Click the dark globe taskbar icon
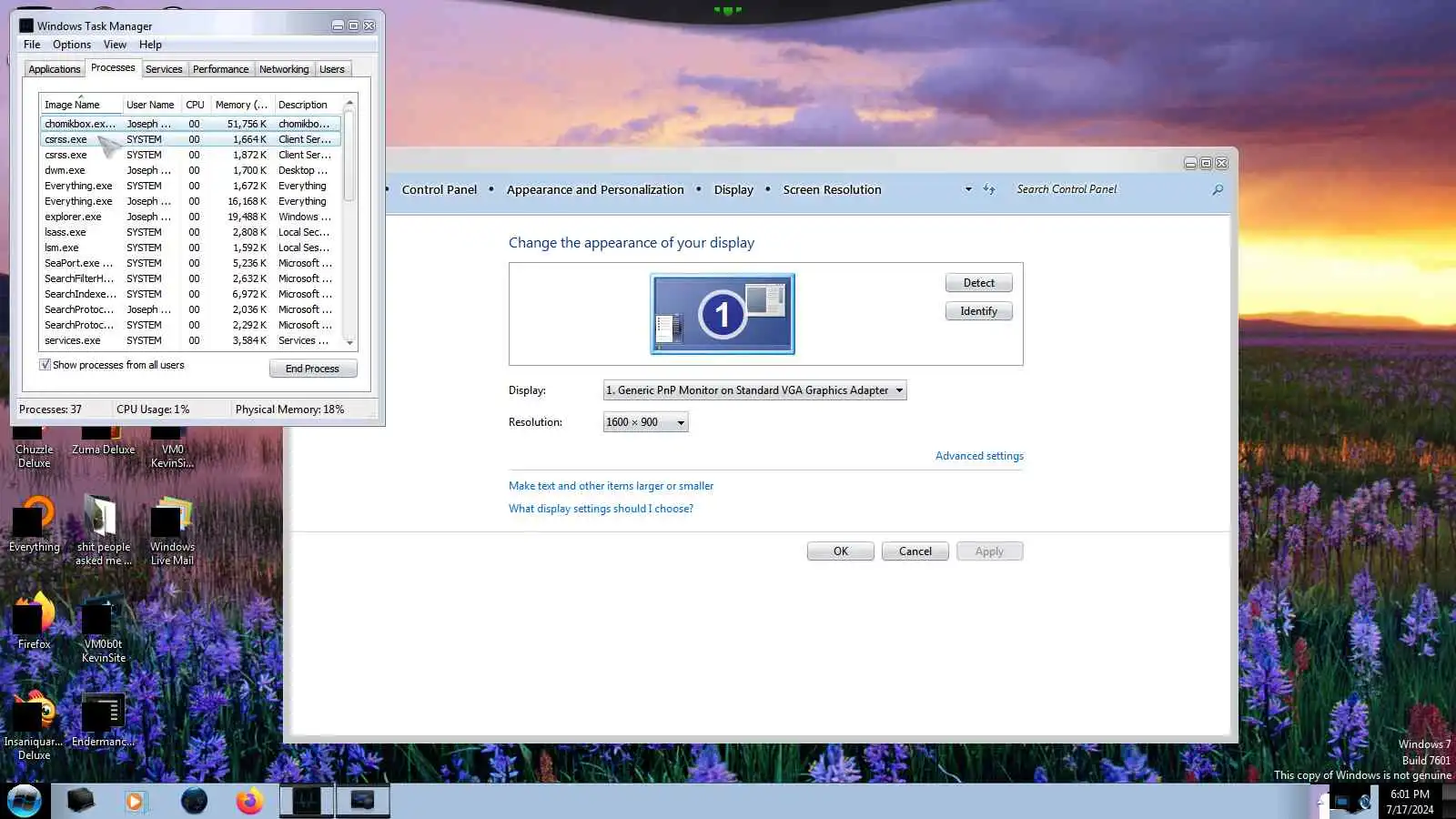Viewport: 1456px width, 819px height. (194, 801)
